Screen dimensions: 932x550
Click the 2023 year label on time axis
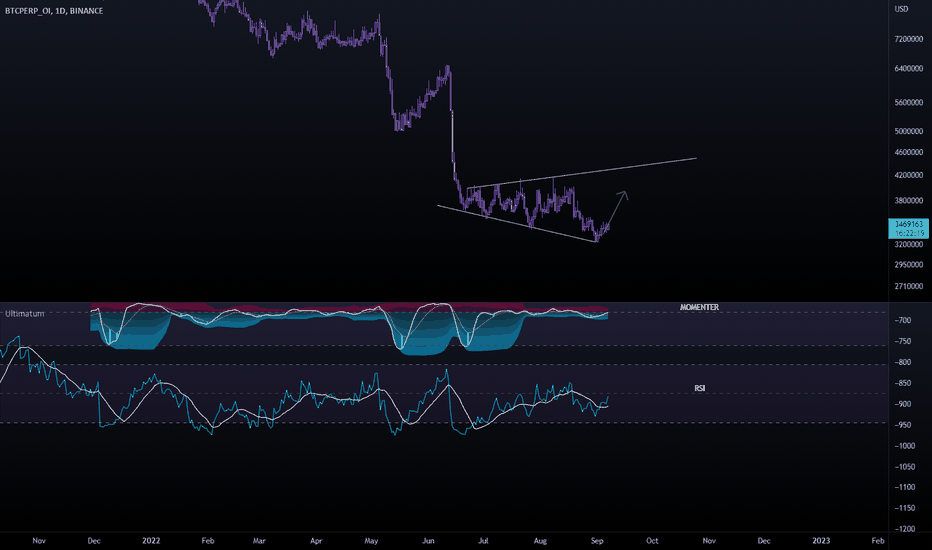click(821, 540)
